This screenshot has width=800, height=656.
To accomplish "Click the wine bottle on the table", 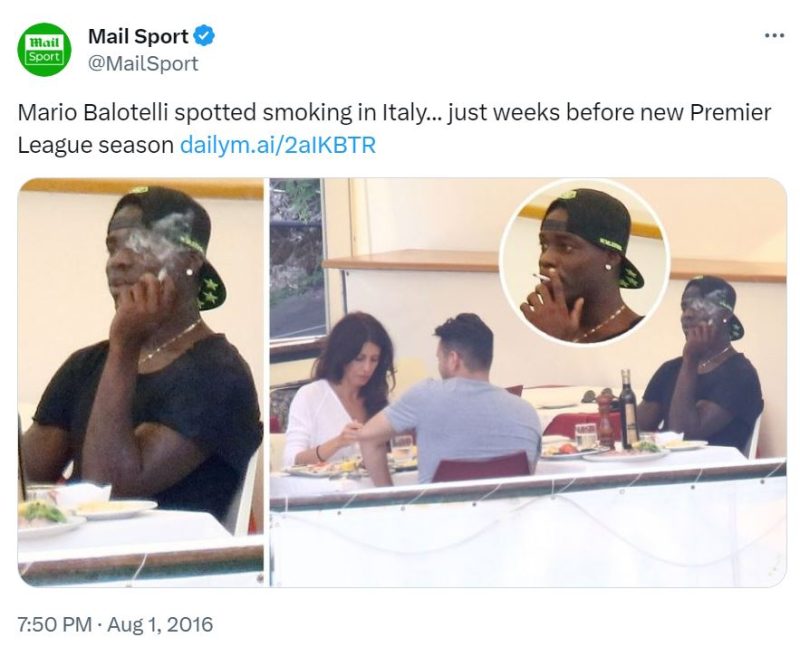I will [x=629, y=408].
